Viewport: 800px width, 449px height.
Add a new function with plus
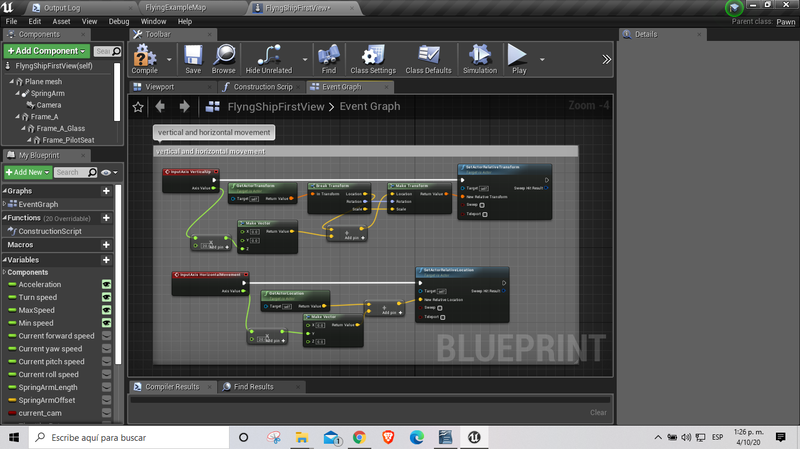point(106,218)
